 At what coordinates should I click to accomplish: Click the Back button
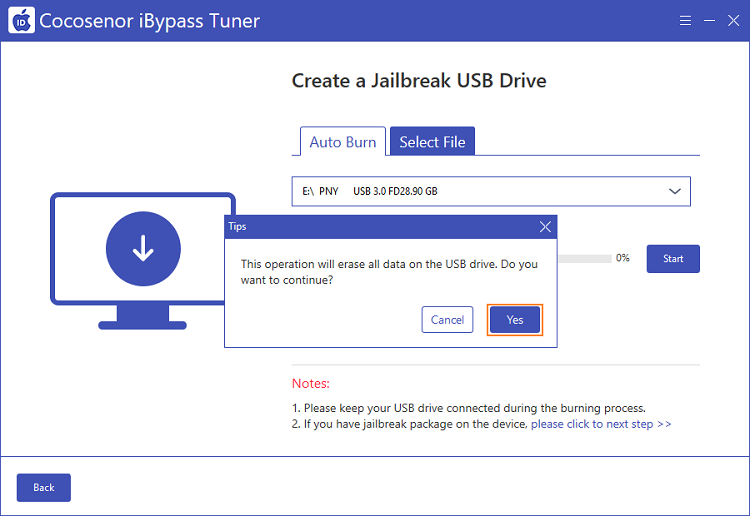[x=44, y=487]
